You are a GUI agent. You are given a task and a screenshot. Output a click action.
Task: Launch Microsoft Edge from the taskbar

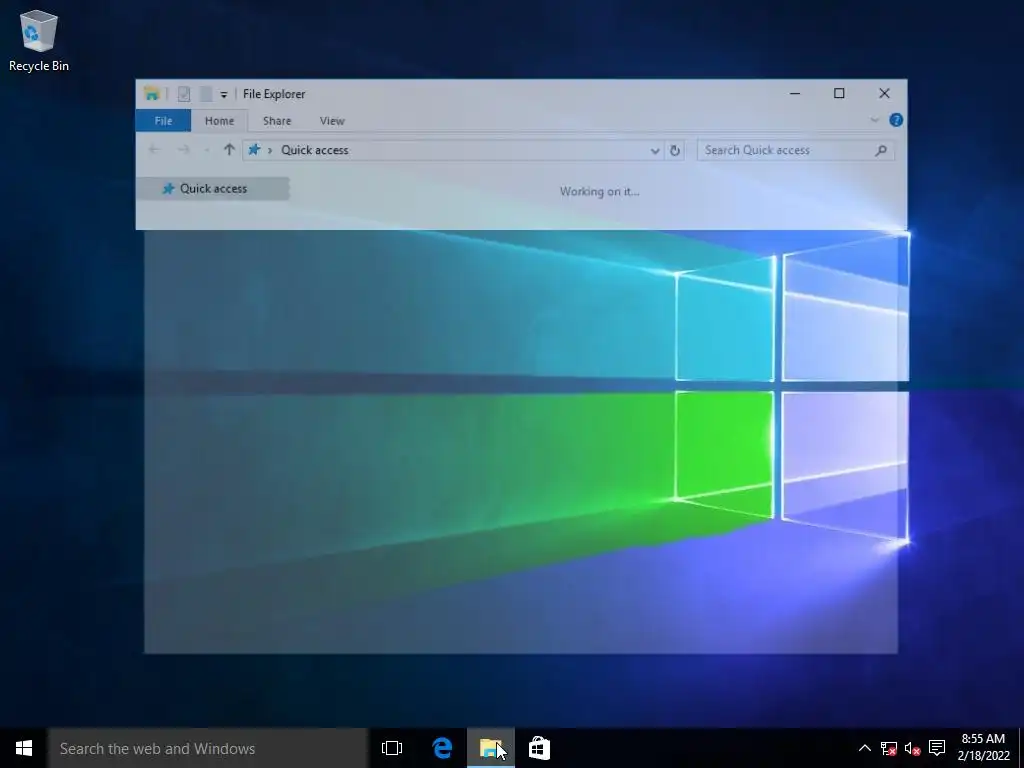pos(442,748)
